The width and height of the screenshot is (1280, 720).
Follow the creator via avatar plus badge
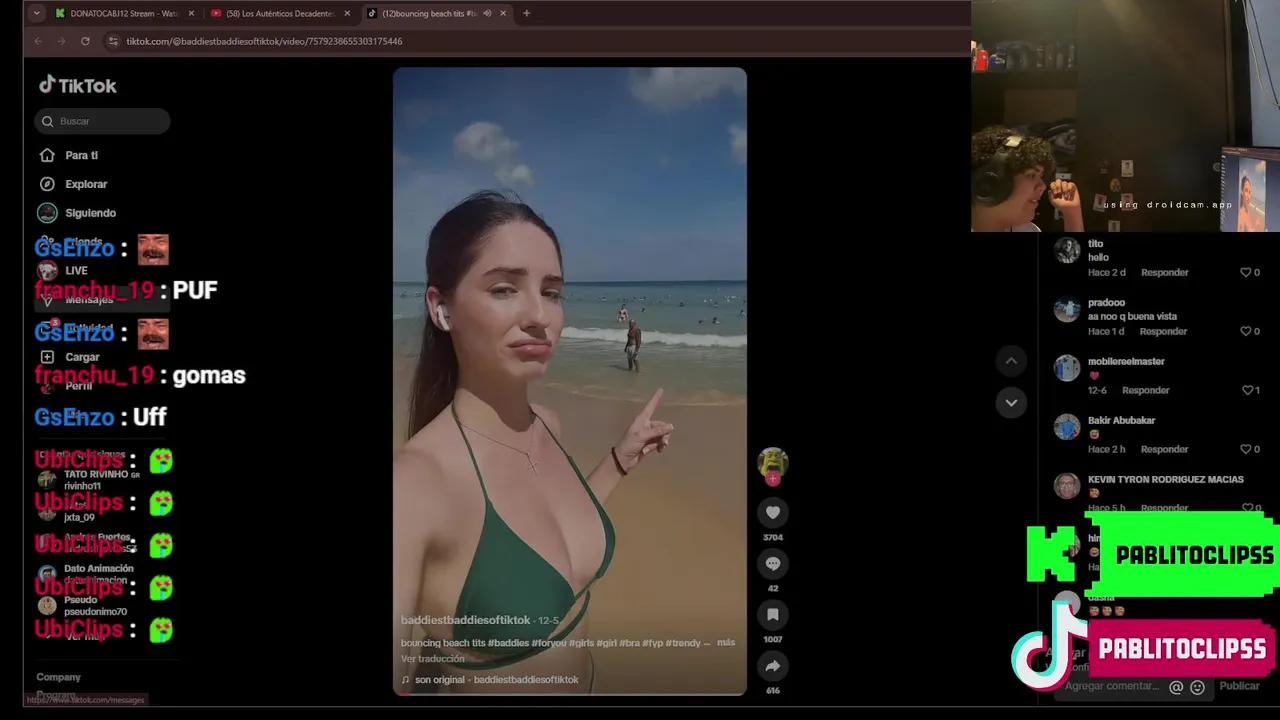click(x=772, y=480)
